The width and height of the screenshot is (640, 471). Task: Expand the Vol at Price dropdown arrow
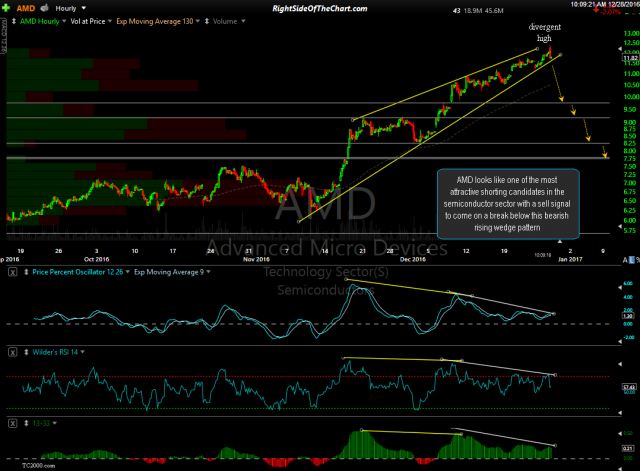click(110, 21)
